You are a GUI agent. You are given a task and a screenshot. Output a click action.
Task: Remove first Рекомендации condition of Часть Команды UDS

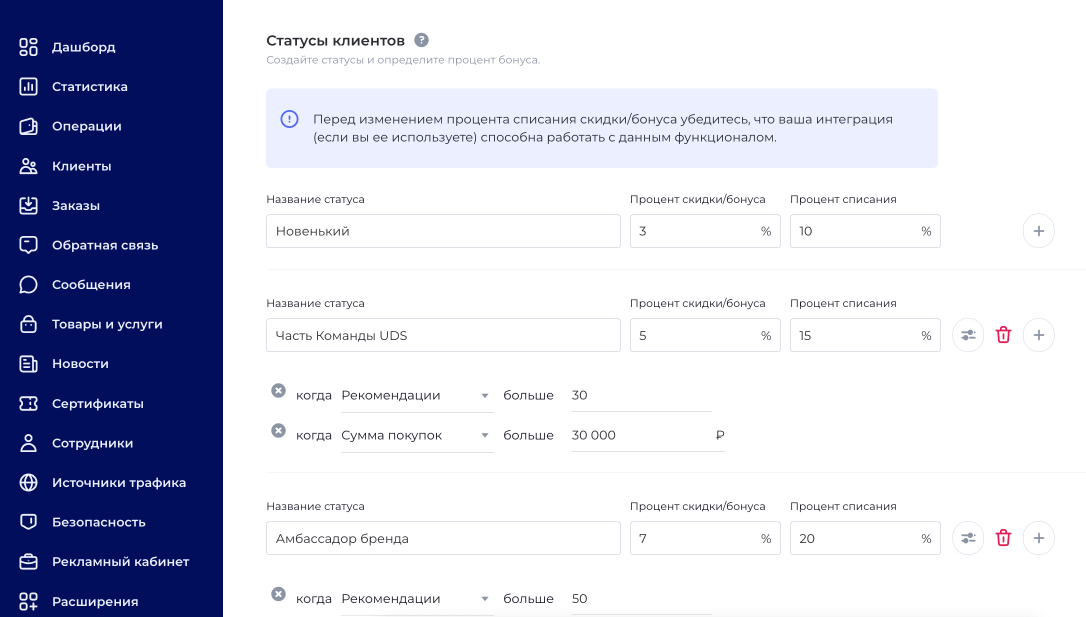[278, 391]
